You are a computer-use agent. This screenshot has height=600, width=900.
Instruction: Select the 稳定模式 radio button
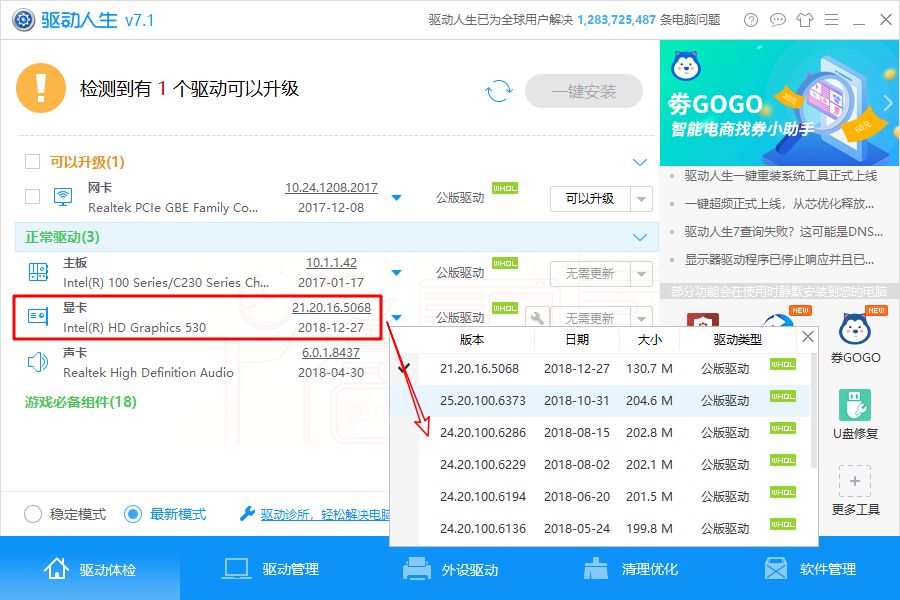click(33, 514)
